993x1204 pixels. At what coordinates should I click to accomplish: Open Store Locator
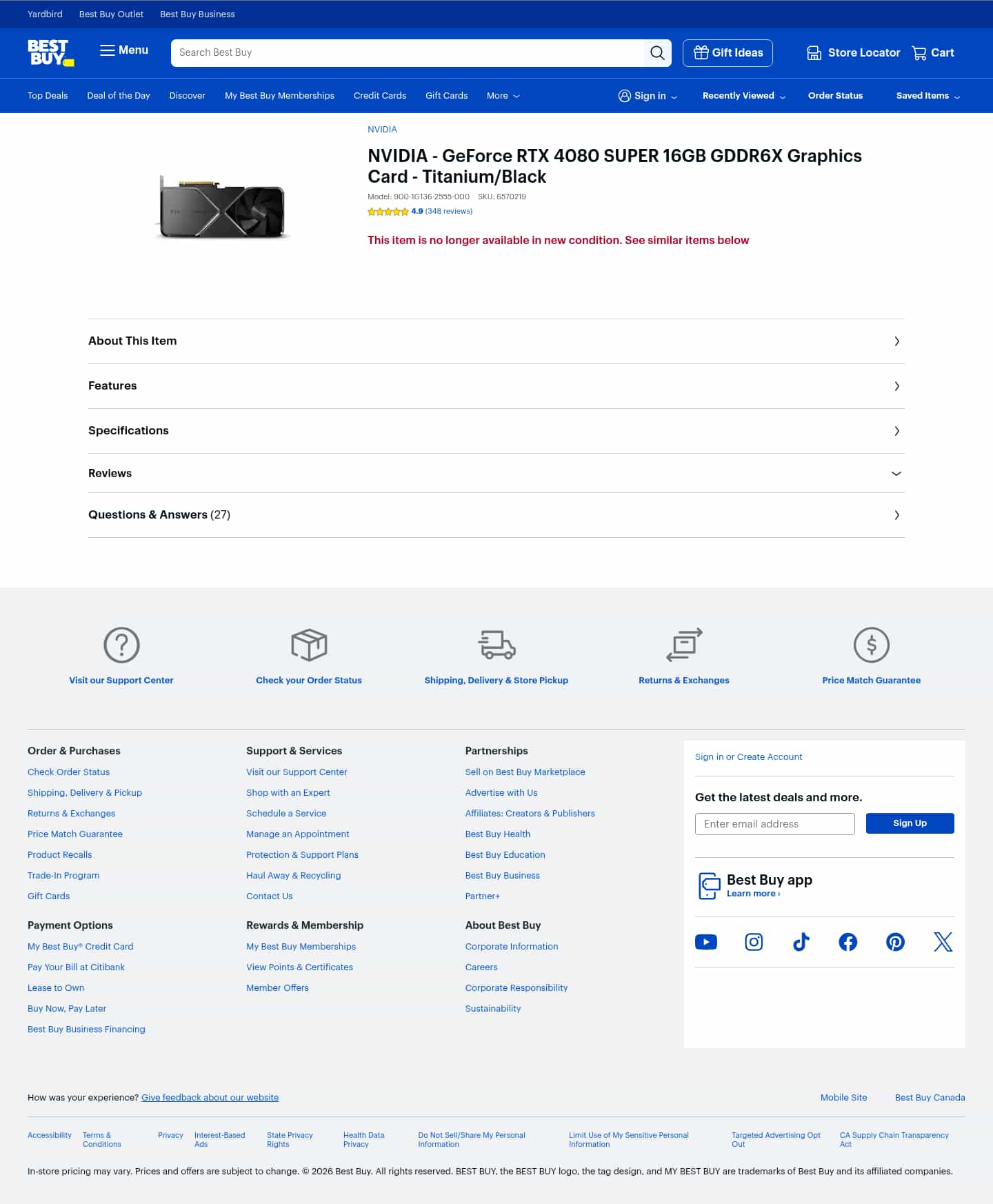click(x=853, y=53)
